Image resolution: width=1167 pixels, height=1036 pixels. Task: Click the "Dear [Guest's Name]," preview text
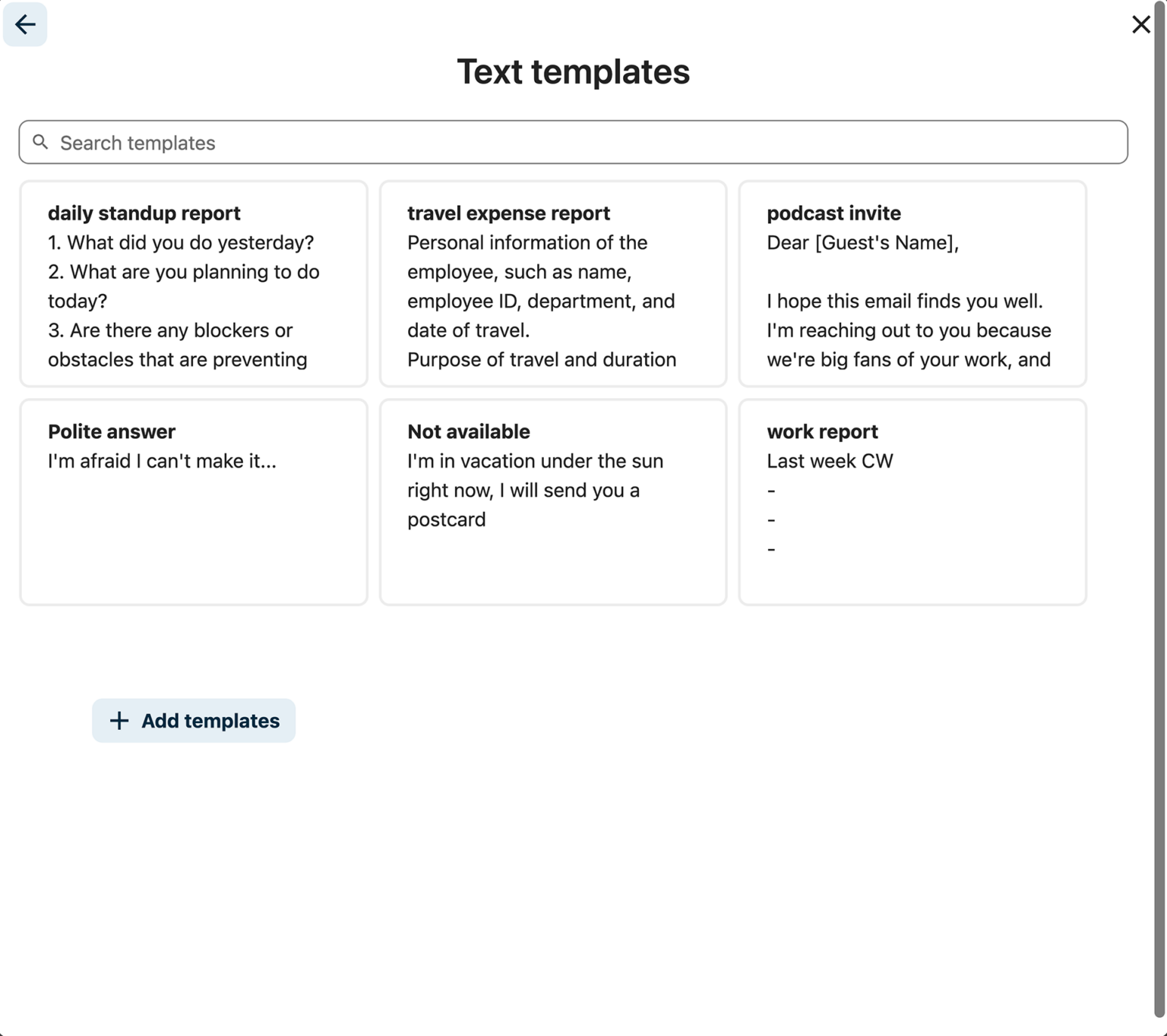tap(862, 243)
